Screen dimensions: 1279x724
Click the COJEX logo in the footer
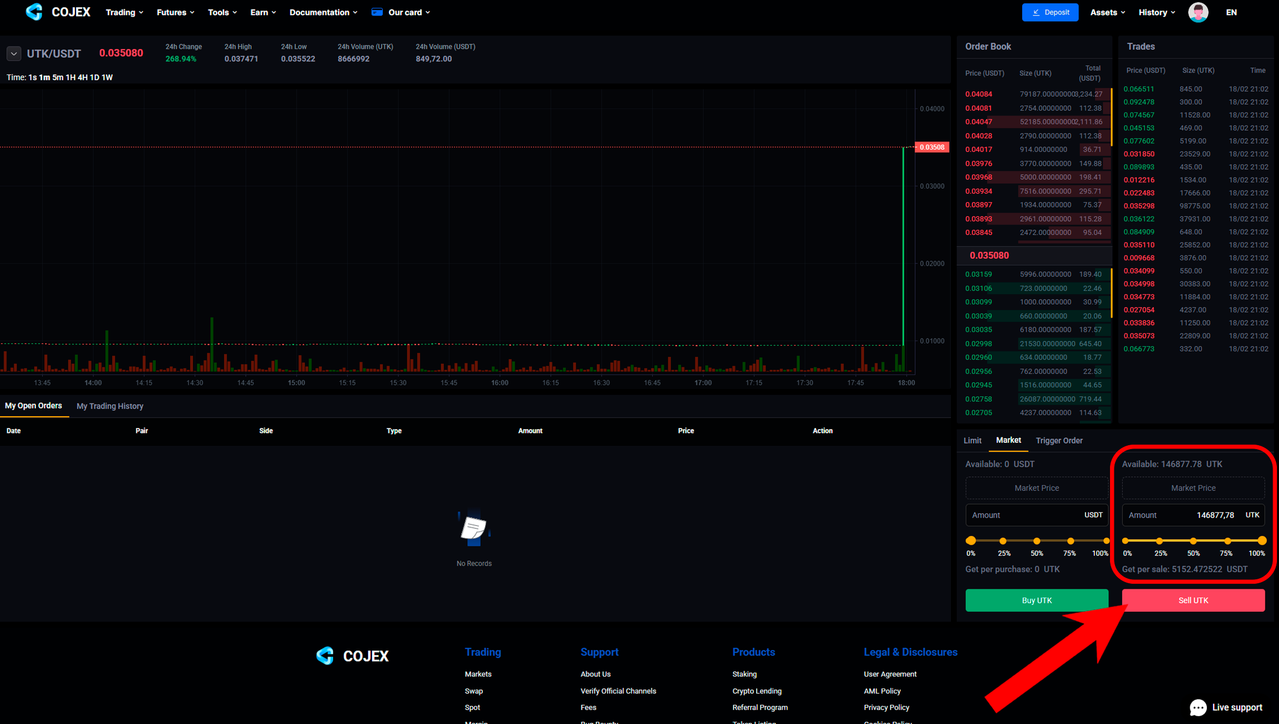point(352,656)
